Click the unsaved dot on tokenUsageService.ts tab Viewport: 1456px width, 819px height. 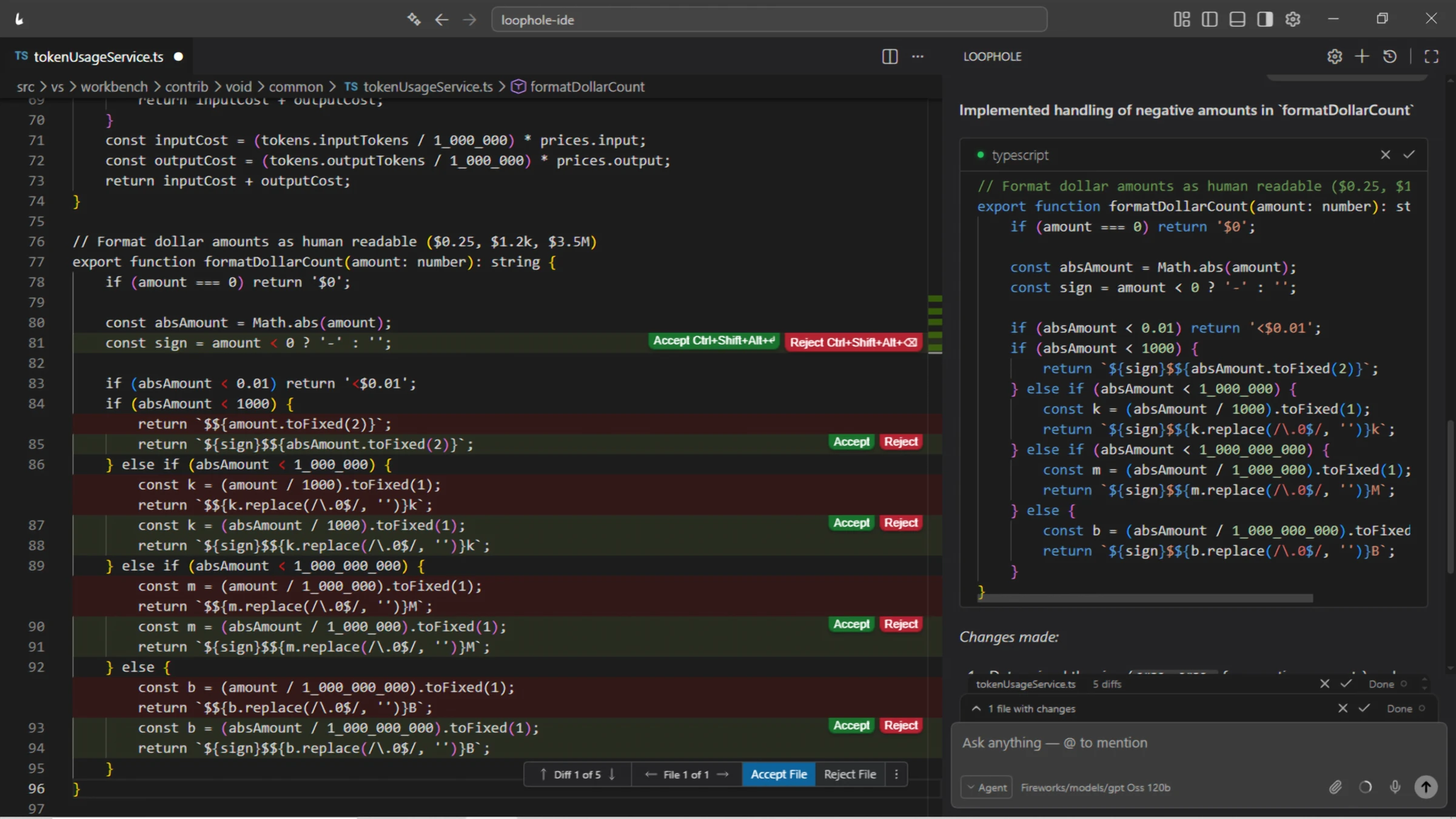(178, 56)
